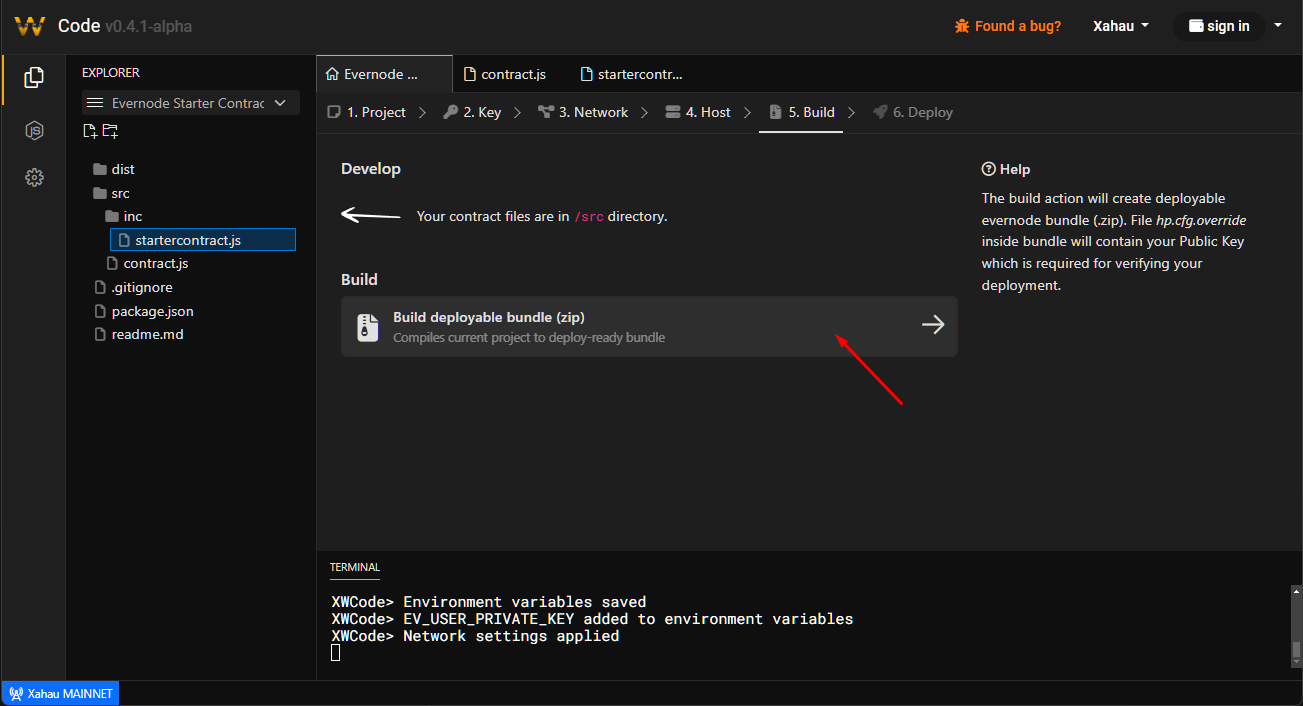Click Xahau MAINNET in status bar
1303x706 pixels.
(x=61, y=693)
